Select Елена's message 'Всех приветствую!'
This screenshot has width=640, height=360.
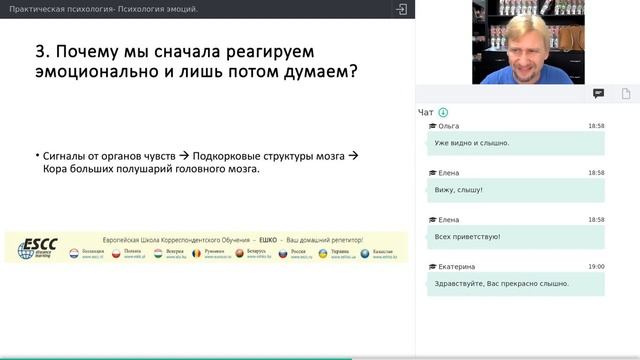click(x=516, y=237)
